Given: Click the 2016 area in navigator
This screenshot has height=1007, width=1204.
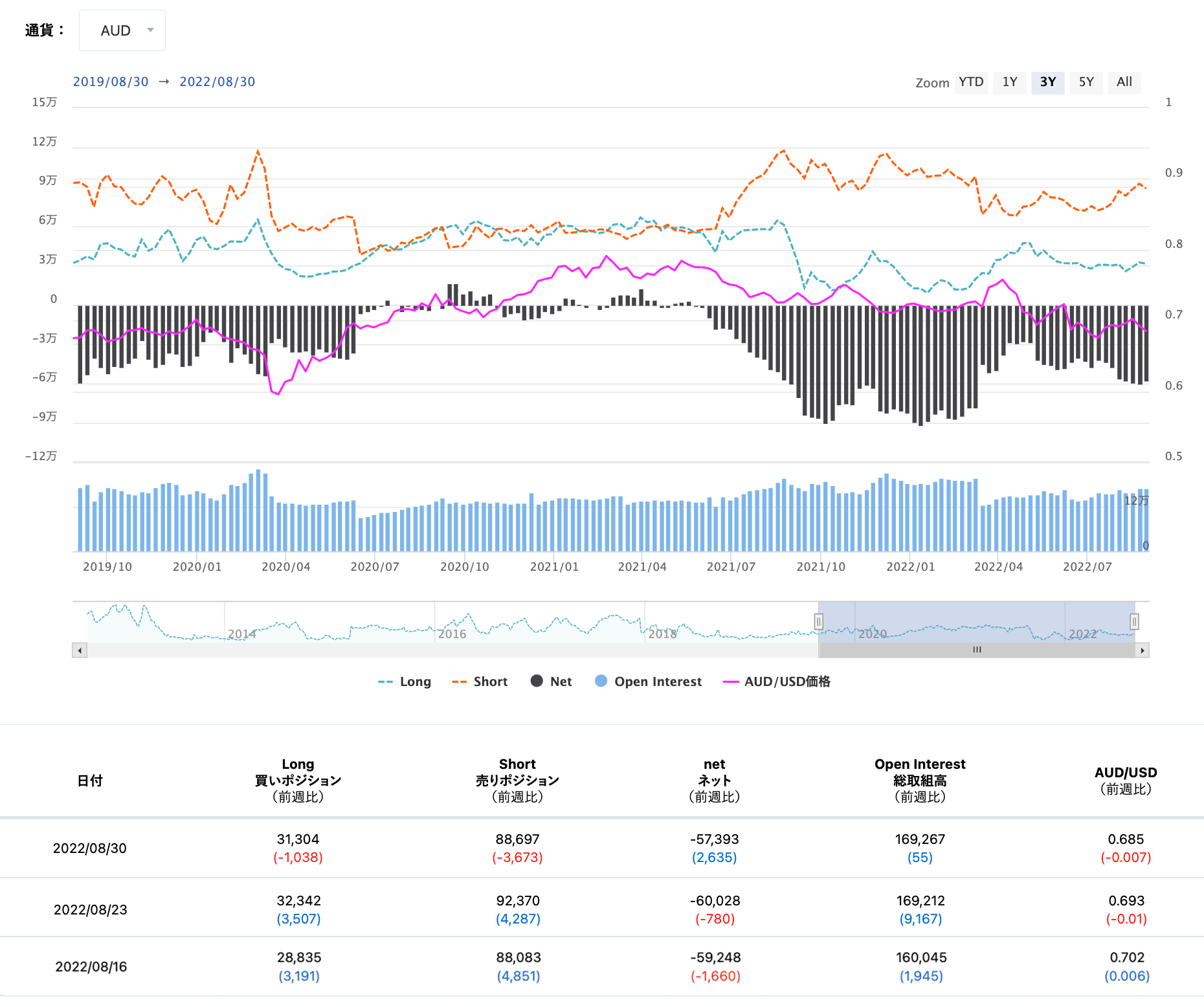Looking at the screenshot, I should 452,634.
